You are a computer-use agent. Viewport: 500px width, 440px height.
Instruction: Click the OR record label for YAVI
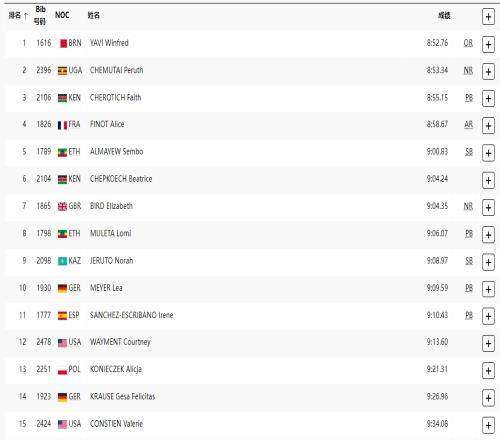468,43
